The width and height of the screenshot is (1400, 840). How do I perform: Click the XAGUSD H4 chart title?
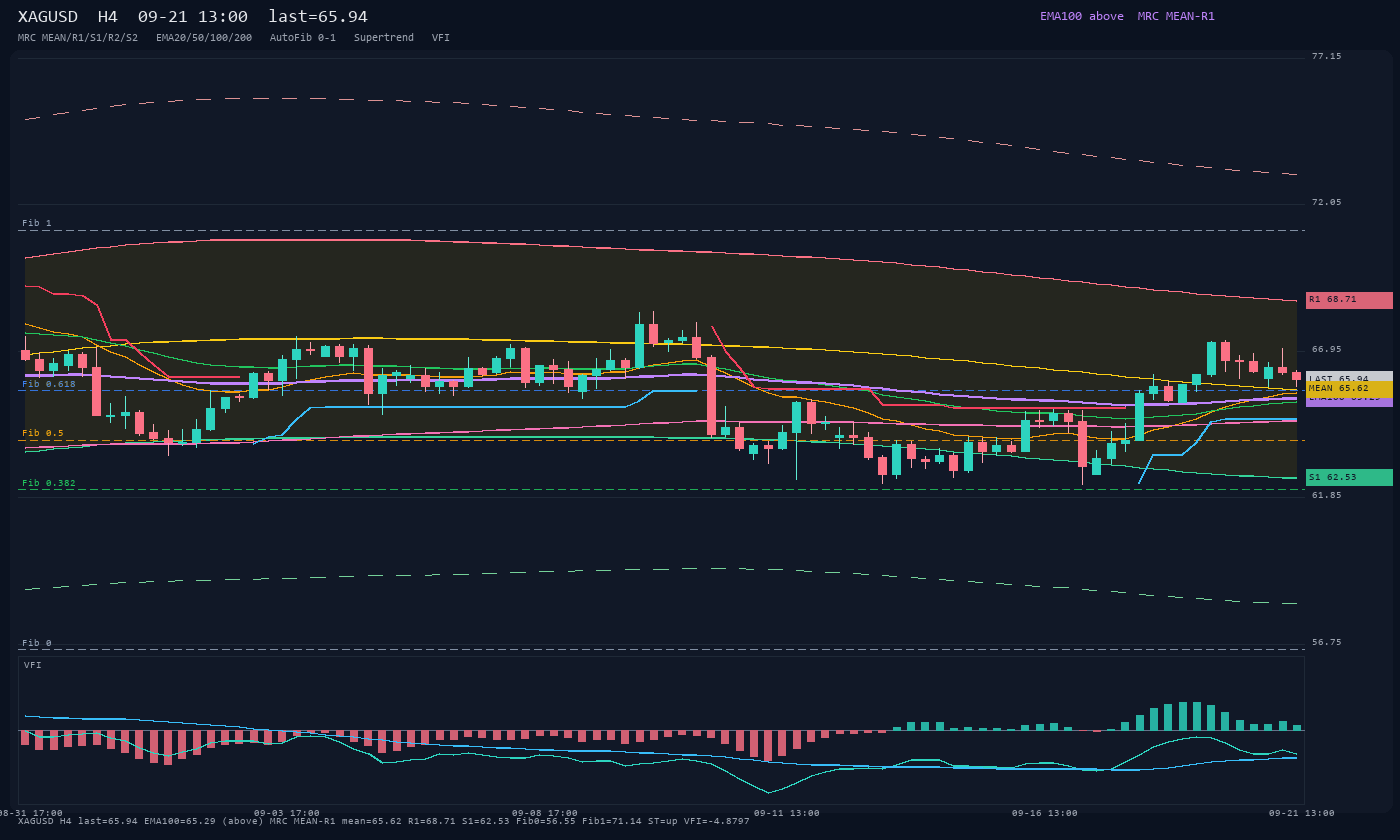click(193, 17)
